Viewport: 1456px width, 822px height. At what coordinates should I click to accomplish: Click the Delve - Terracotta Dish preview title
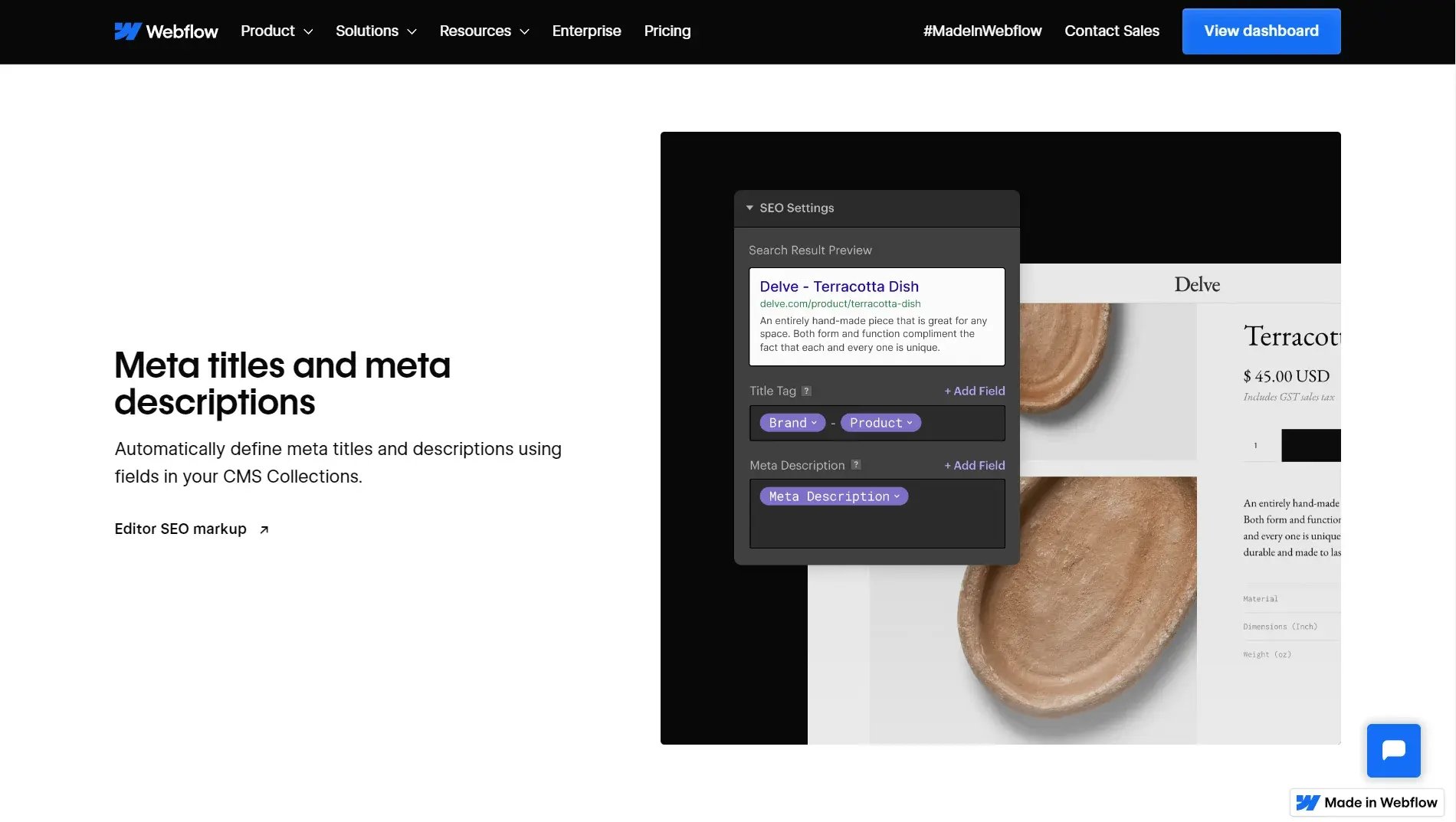pyautogui.click(x=839, y=287)
